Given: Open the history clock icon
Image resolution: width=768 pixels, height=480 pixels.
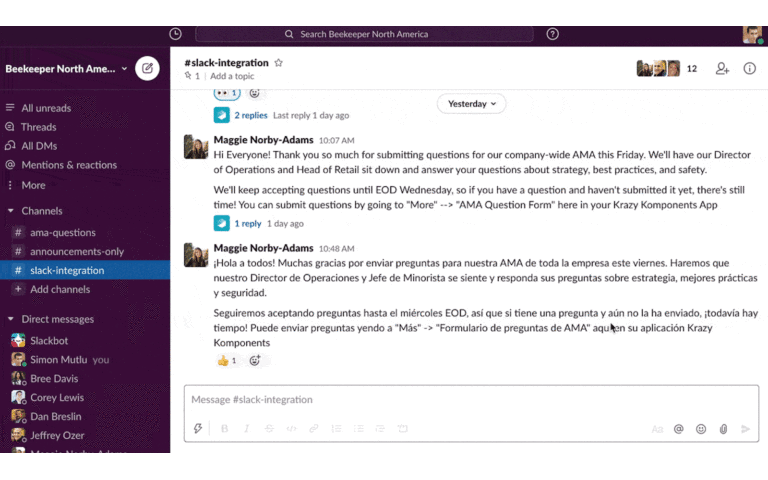Looking at the screenshot, I should (175, 34).
